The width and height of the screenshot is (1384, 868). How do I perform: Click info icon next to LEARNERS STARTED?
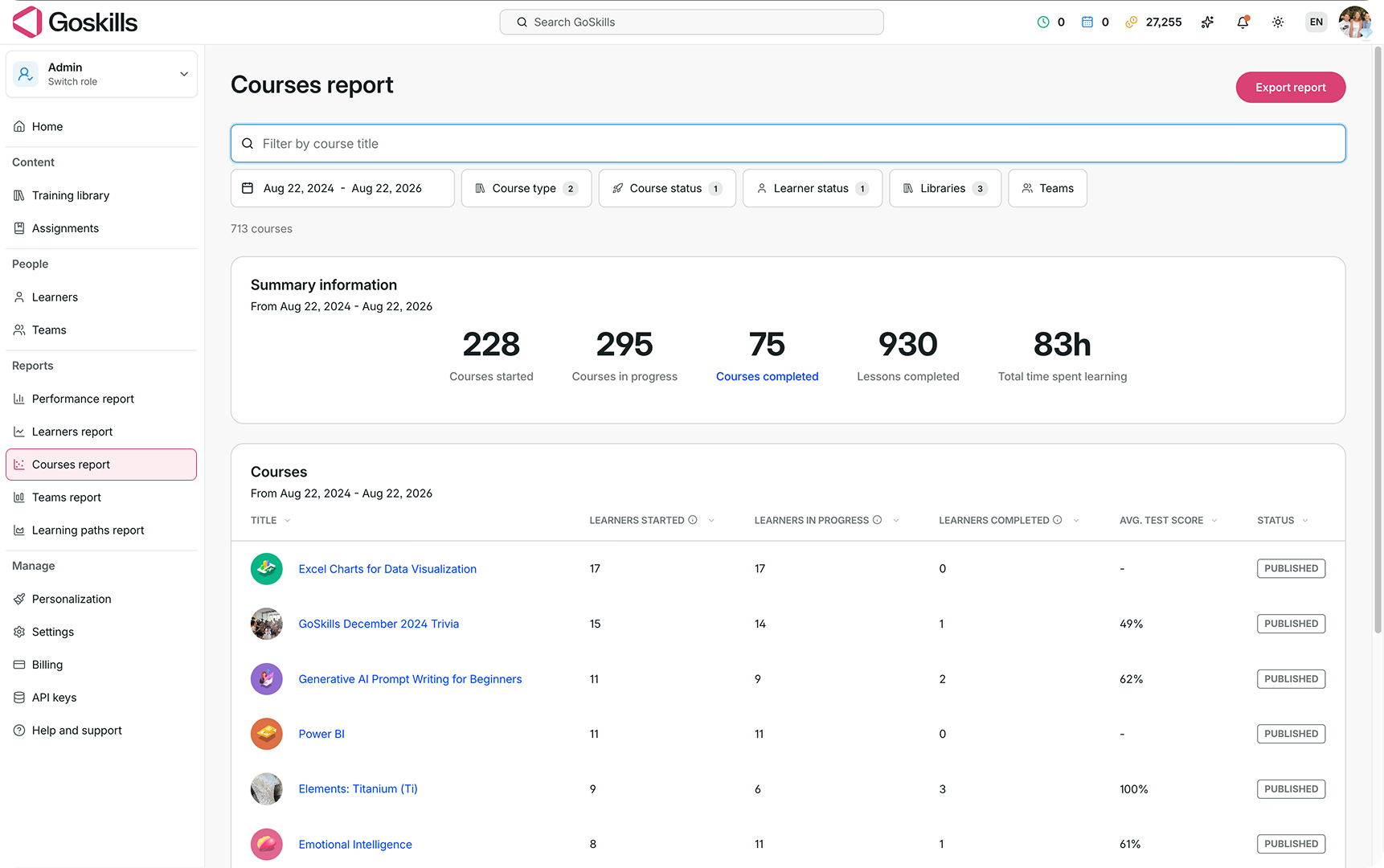click(x=693, y=520)
